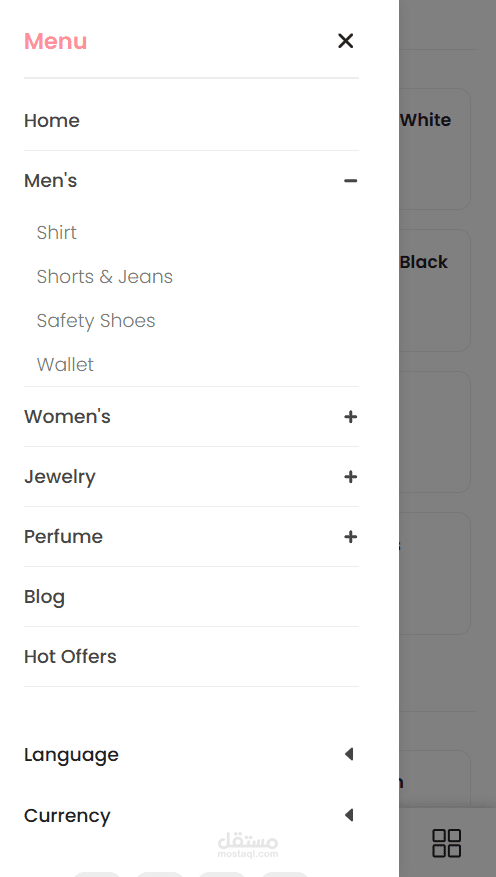Choose Safety Shoes under Men's
The width and height of the screenshot is (496, 877).
tap(96, 320)
